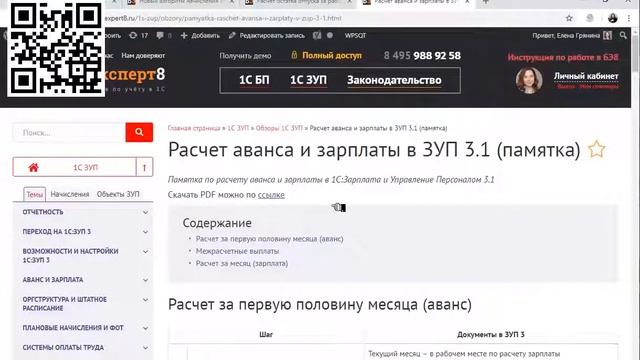Click the browser extension icon beside bookmark star
The image size is (640, 360).
(590, 18)
